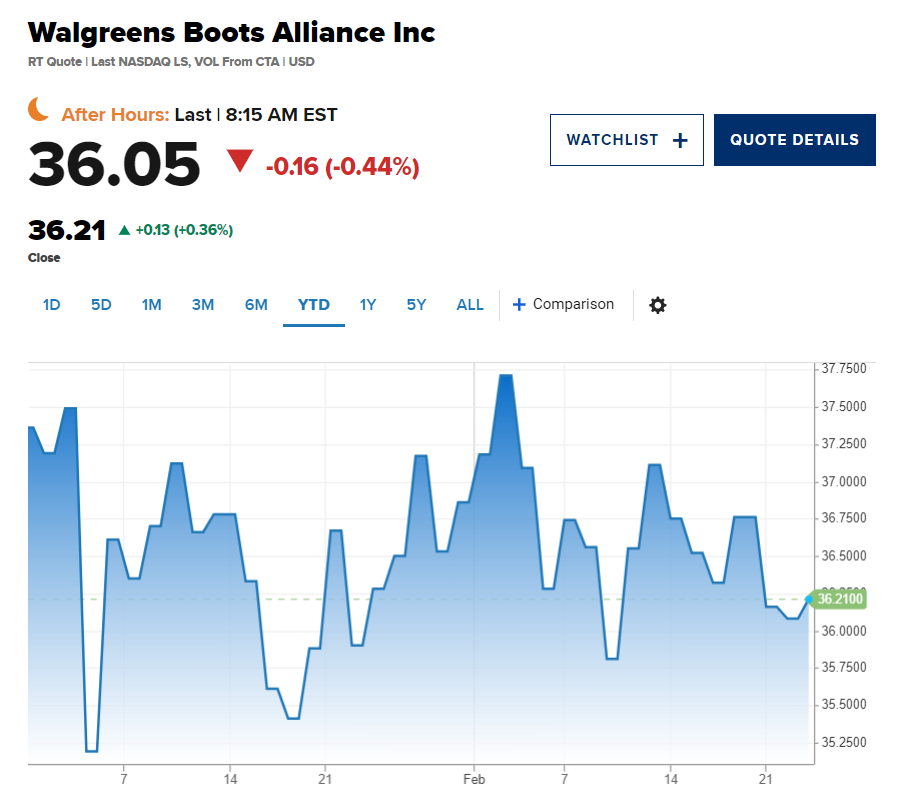Select the YTD range tab

click(x=314, y=305)
